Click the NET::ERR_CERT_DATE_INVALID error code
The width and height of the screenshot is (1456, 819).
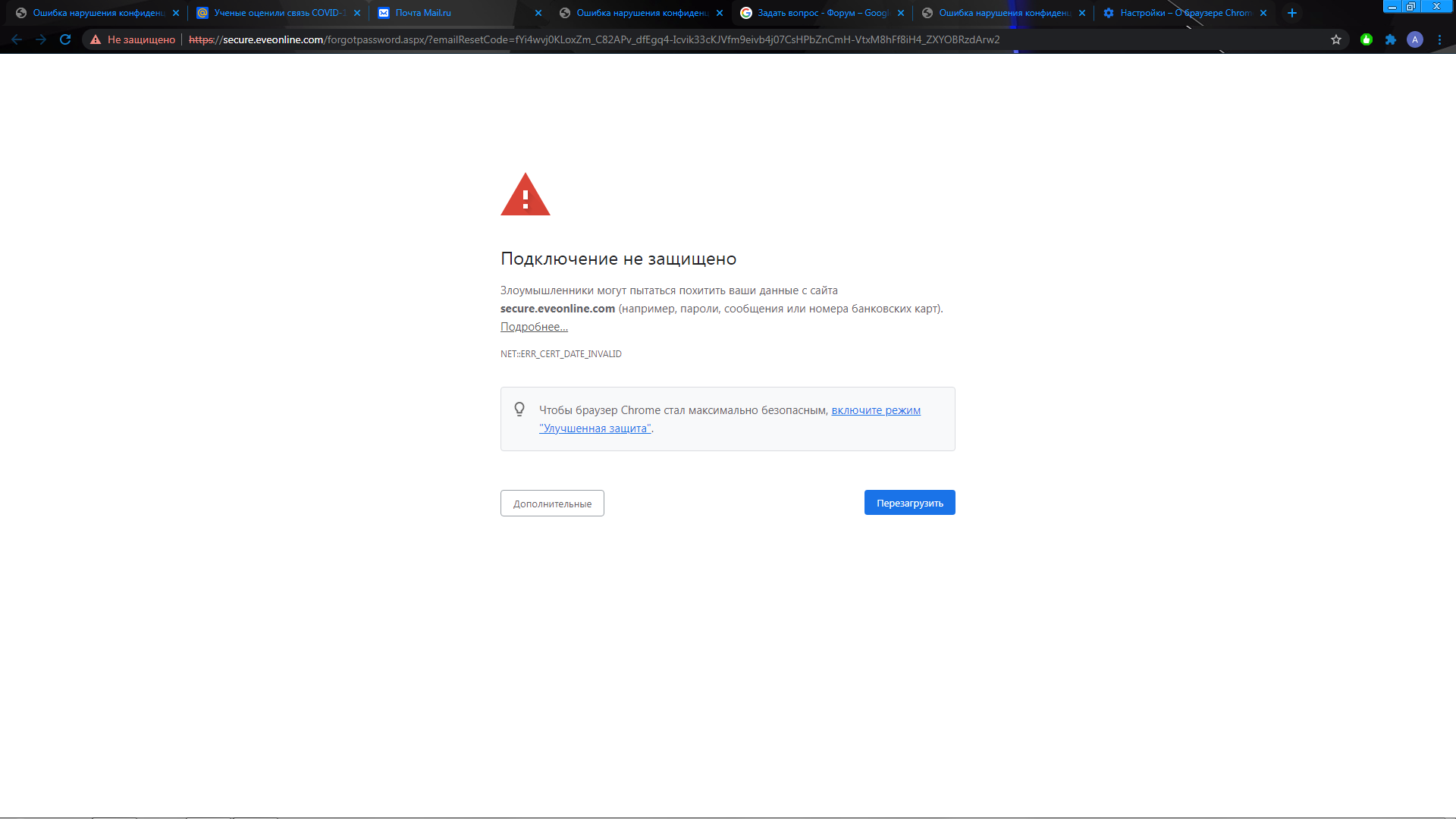coord(560,354)
